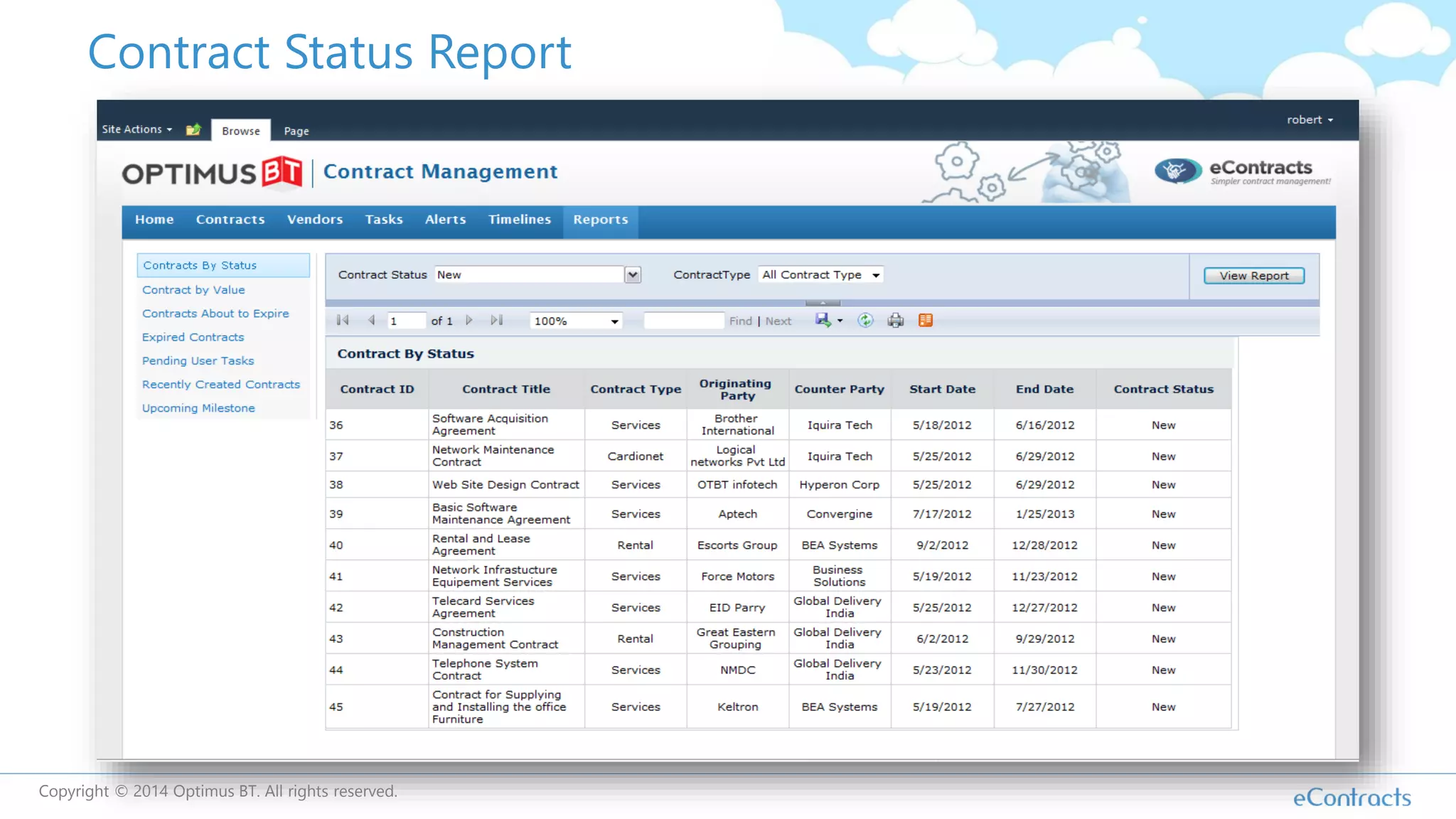Select Software Acquisition Agreement title cell
The image size is (1456, 819).
[506, 424]
